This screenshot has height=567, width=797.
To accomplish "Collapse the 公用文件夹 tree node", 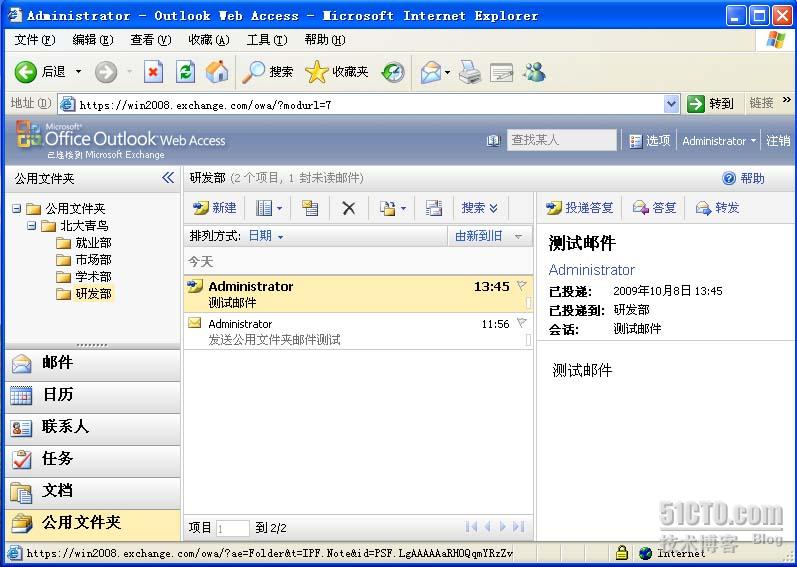I will 17,208.
